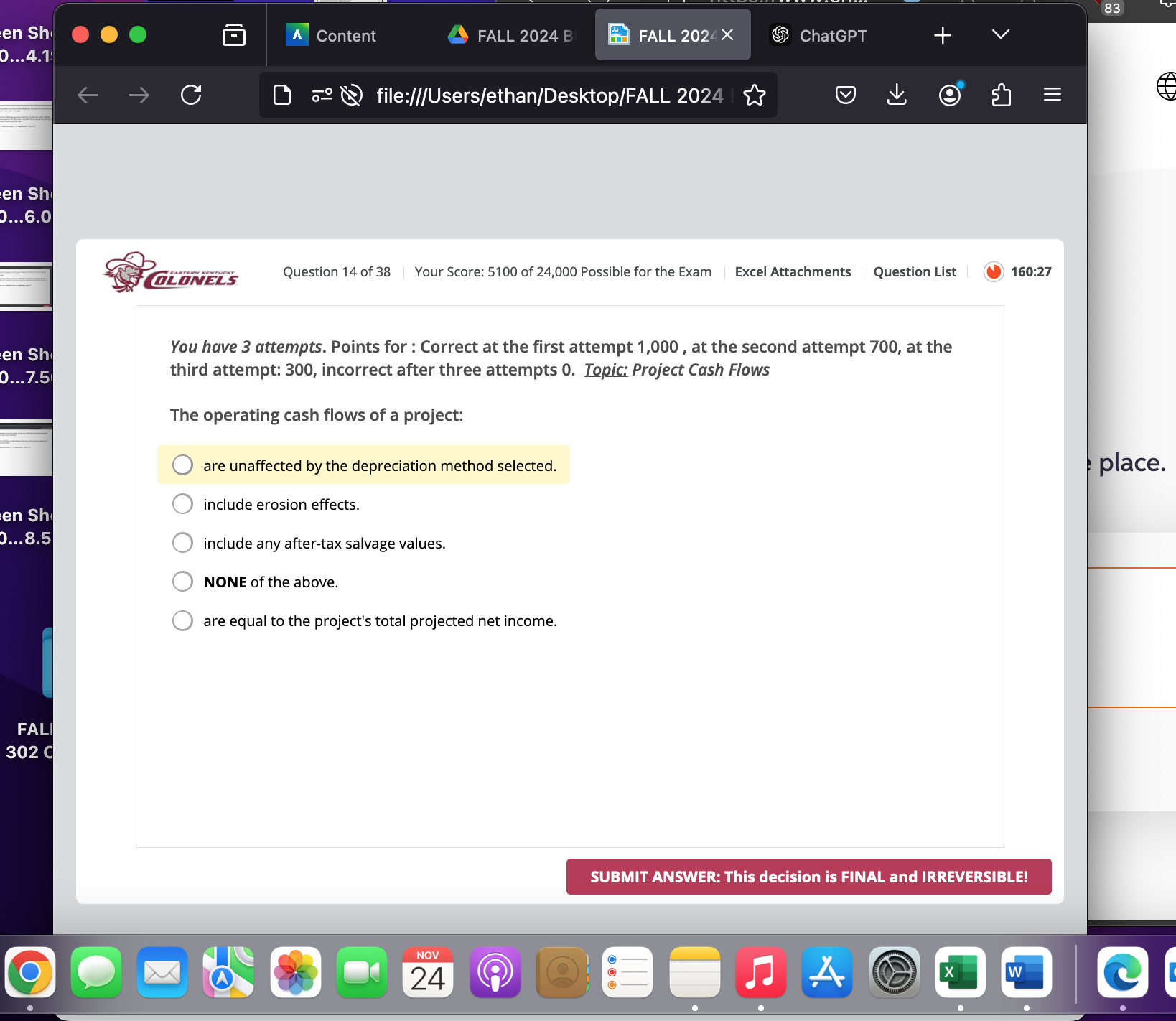
Task: Click the exam timer clock icon
Action: point(994,271)
